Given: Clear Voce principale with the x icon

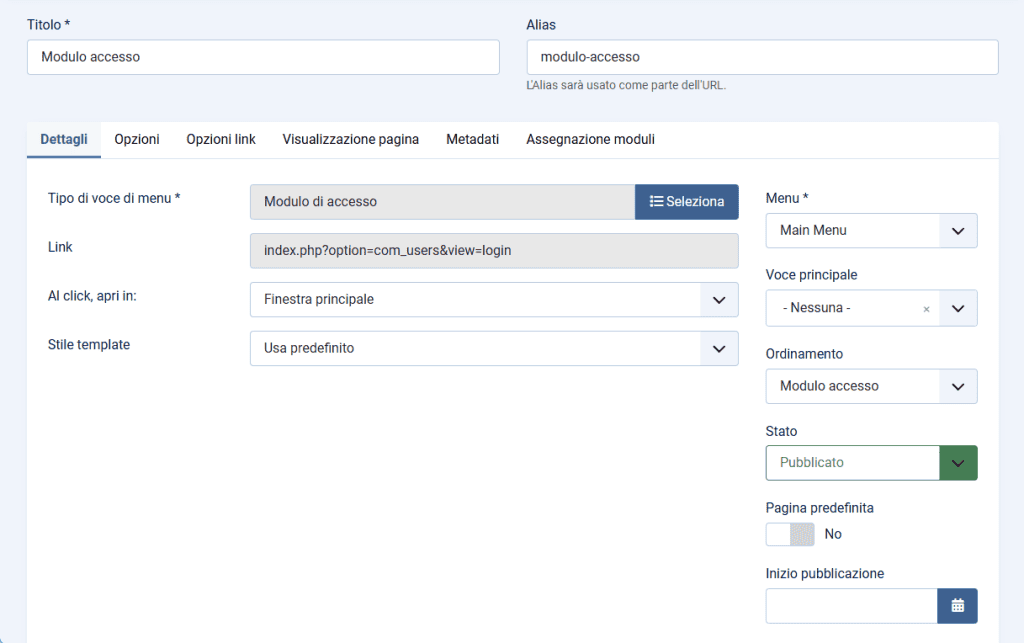Looking at the screenshot, I should [926, 309].
